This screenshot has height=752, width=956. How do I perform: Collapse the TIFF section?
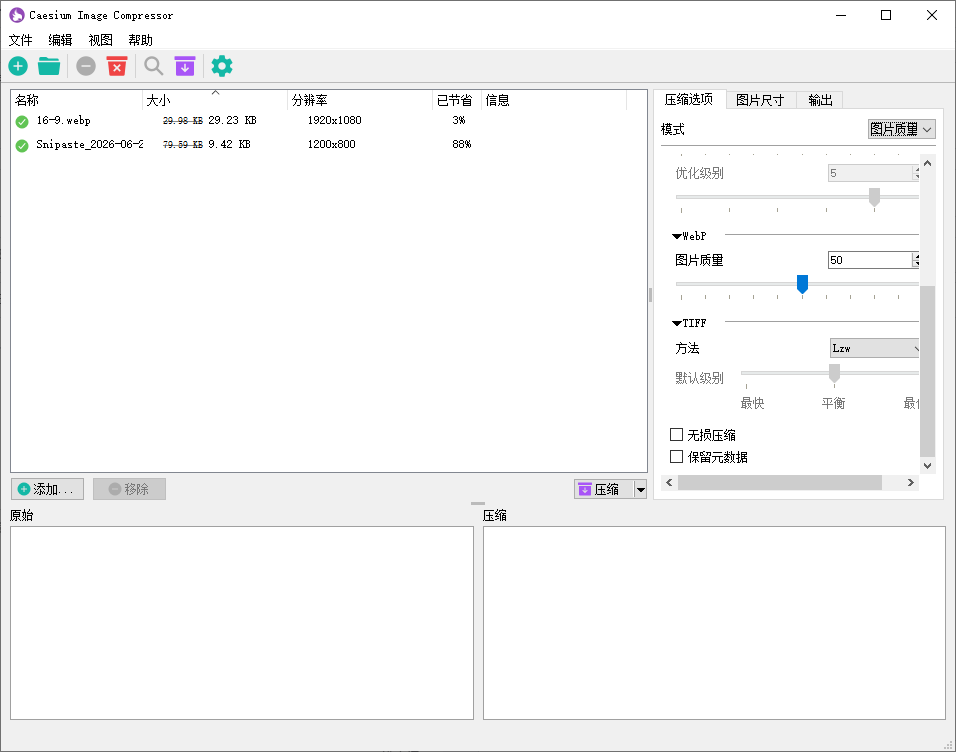coord(677,323)
